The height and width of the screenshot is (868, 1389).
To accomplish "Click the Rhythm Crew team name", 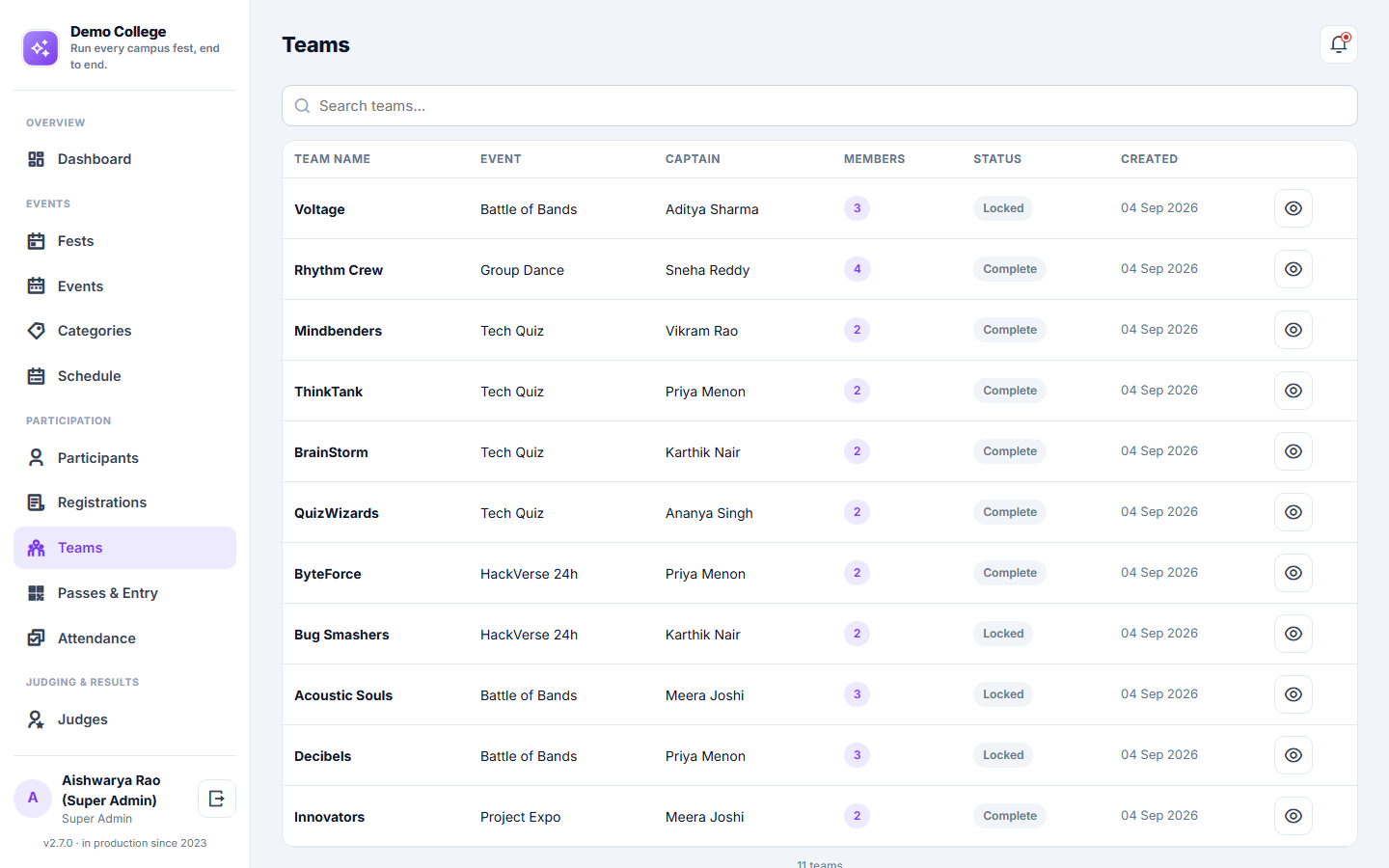I will [x=339, y=270].
